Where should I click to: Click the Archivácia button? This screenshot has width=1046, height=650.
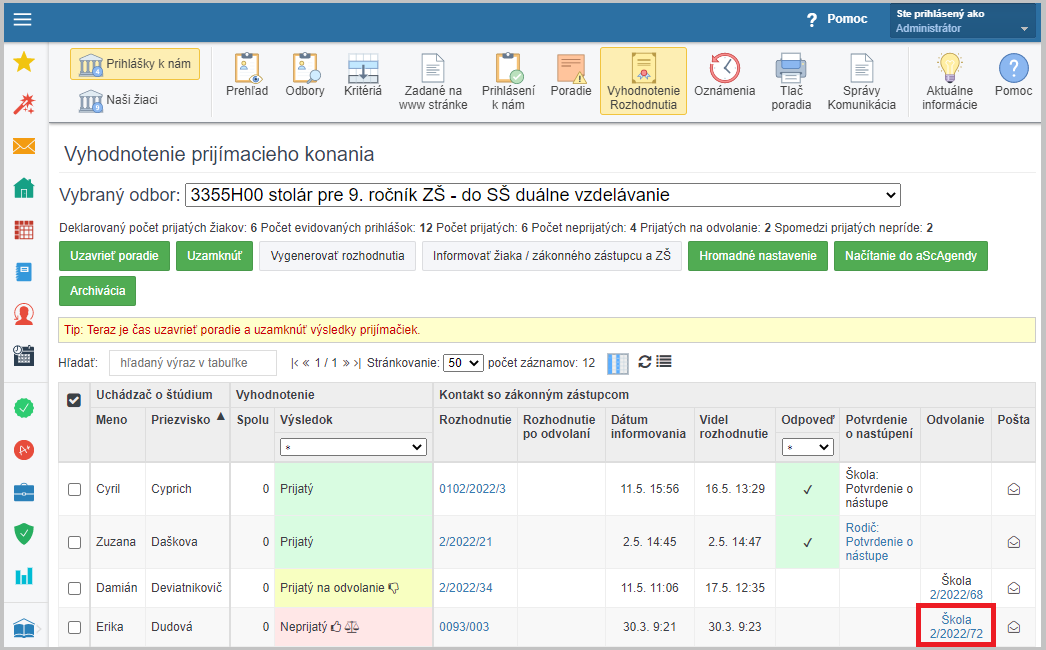97,291
